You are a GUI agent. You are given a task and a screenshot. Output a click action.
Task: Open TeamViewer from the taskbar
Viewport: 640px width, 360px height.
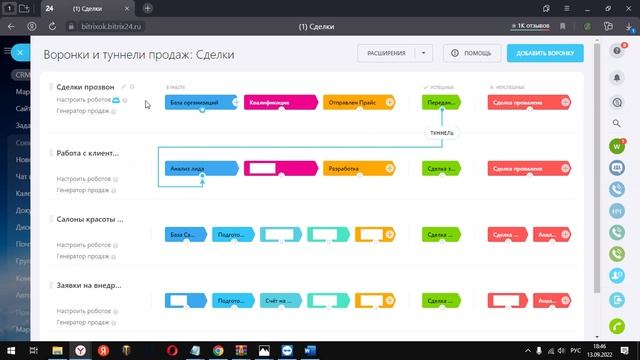coord(287,351)
